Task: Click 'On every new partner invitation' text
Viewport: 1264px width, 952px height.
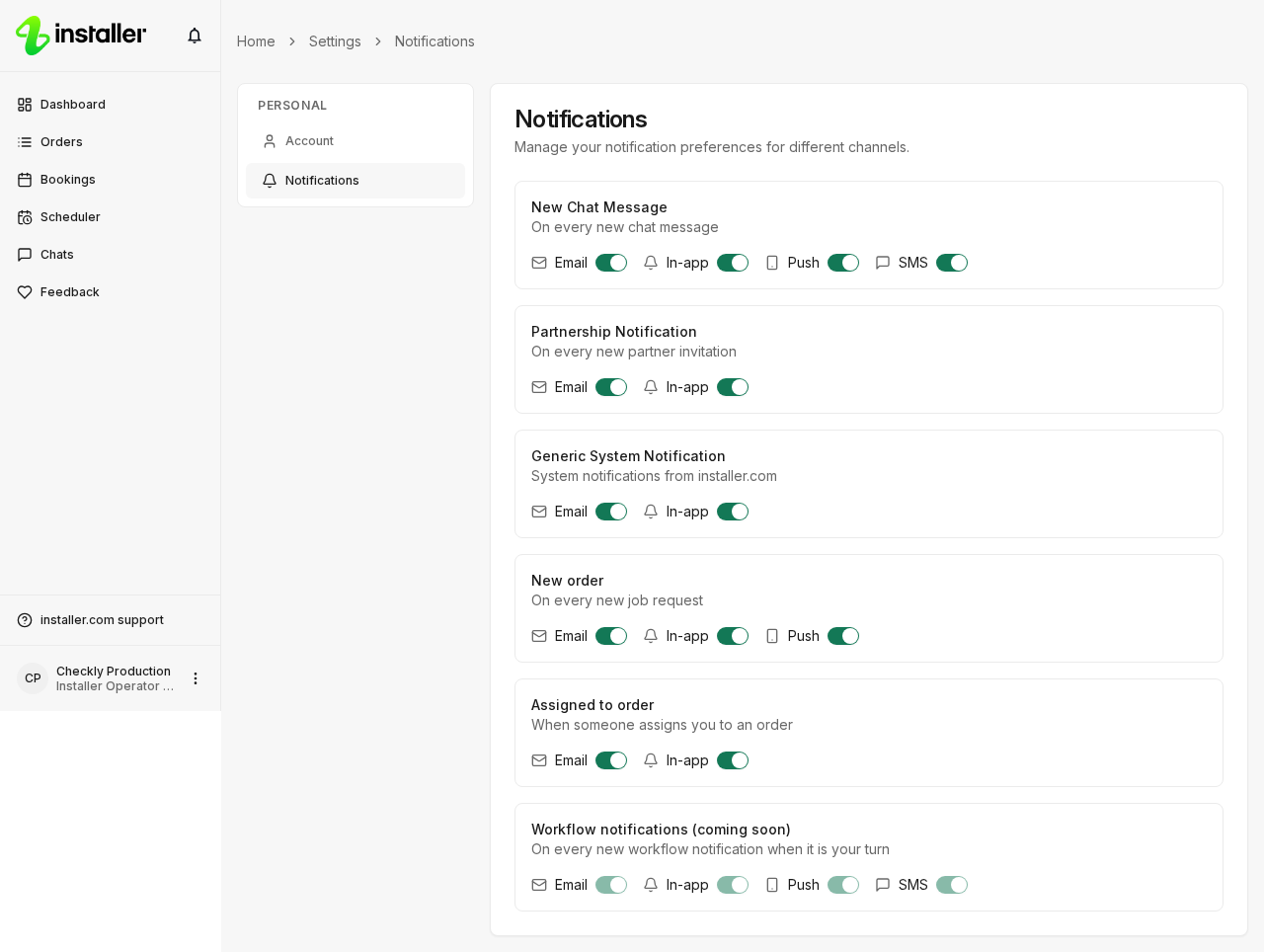Action: coord(634,352)
